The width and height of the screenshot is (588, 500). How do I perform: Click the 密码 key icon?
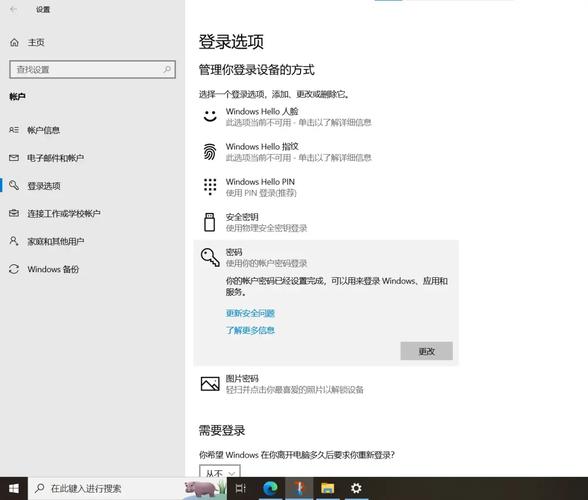[x=210, y=257]
